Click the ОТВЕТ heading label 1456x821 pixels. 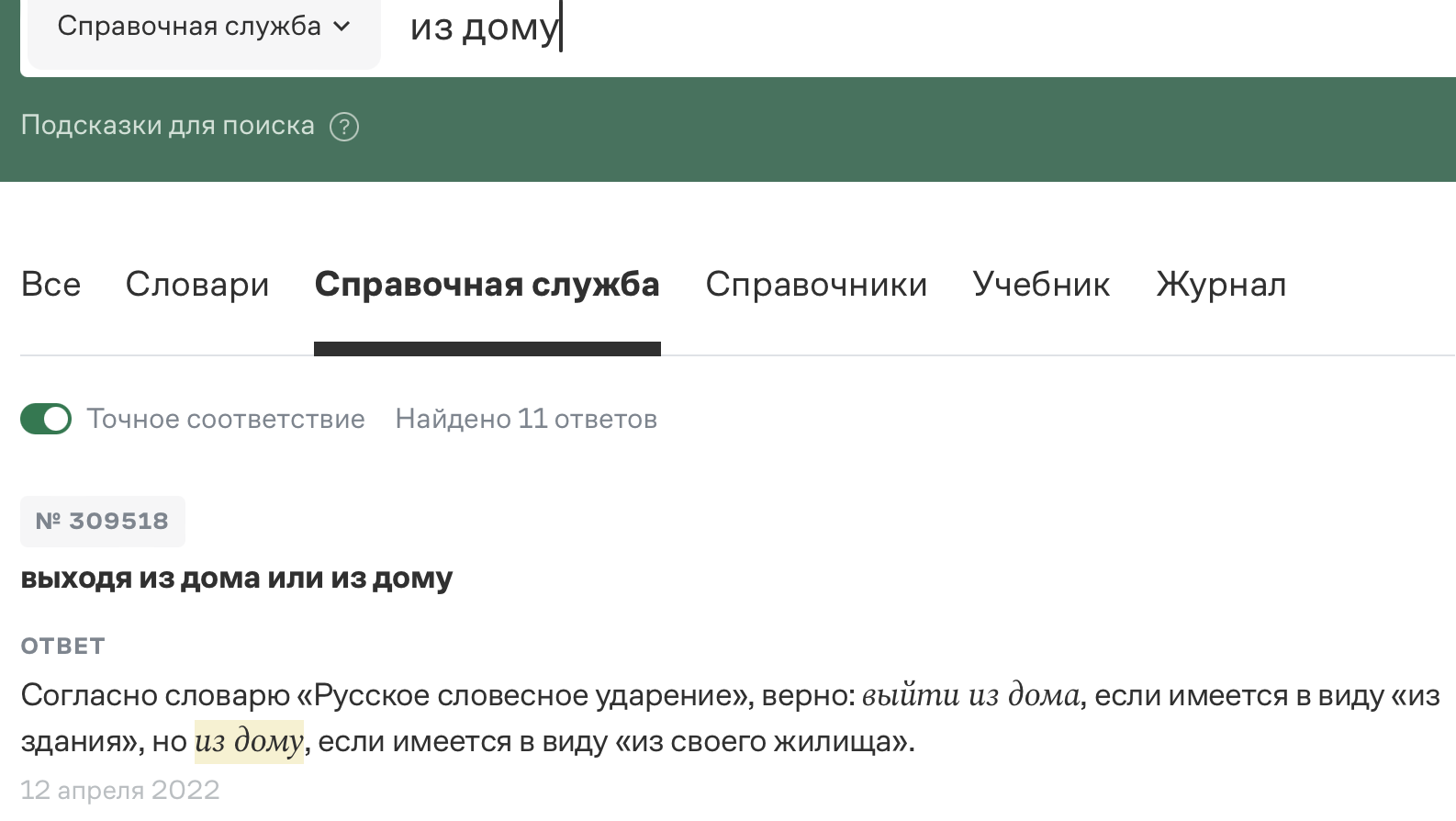62,647
